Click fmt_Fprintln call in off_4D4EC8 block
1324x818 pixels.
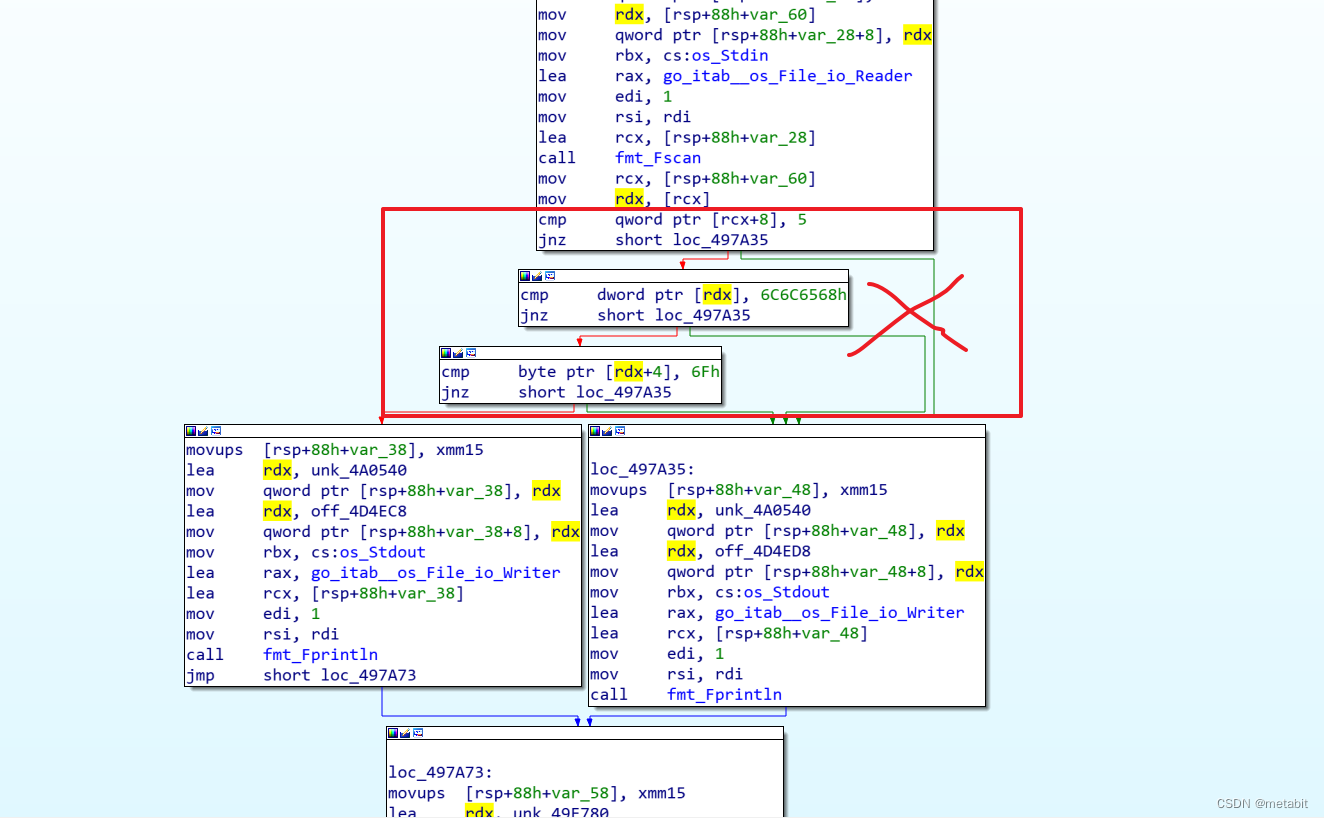[x=320, y=655]
